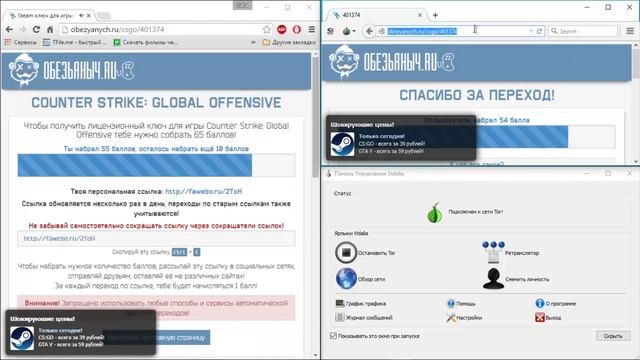The height and width of the screenshot is (360, 640).
Task: Open Обзор сети network view
Action: [x=360, y=279]
